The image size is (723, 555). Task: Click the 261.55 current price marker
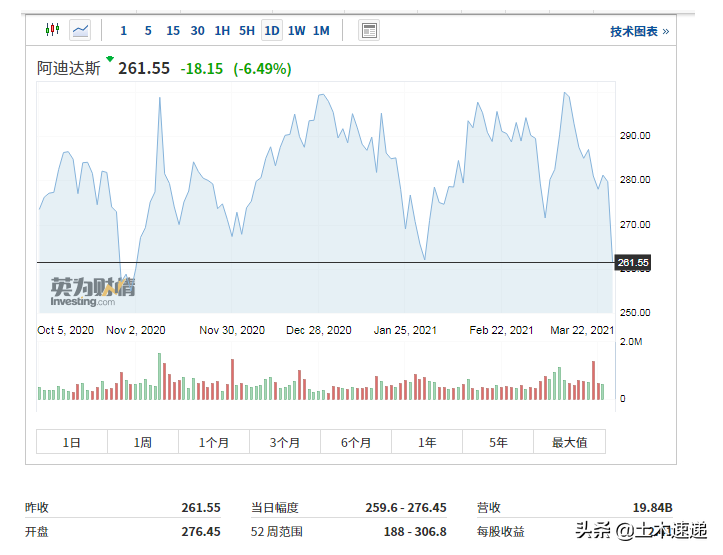[633, 263]
